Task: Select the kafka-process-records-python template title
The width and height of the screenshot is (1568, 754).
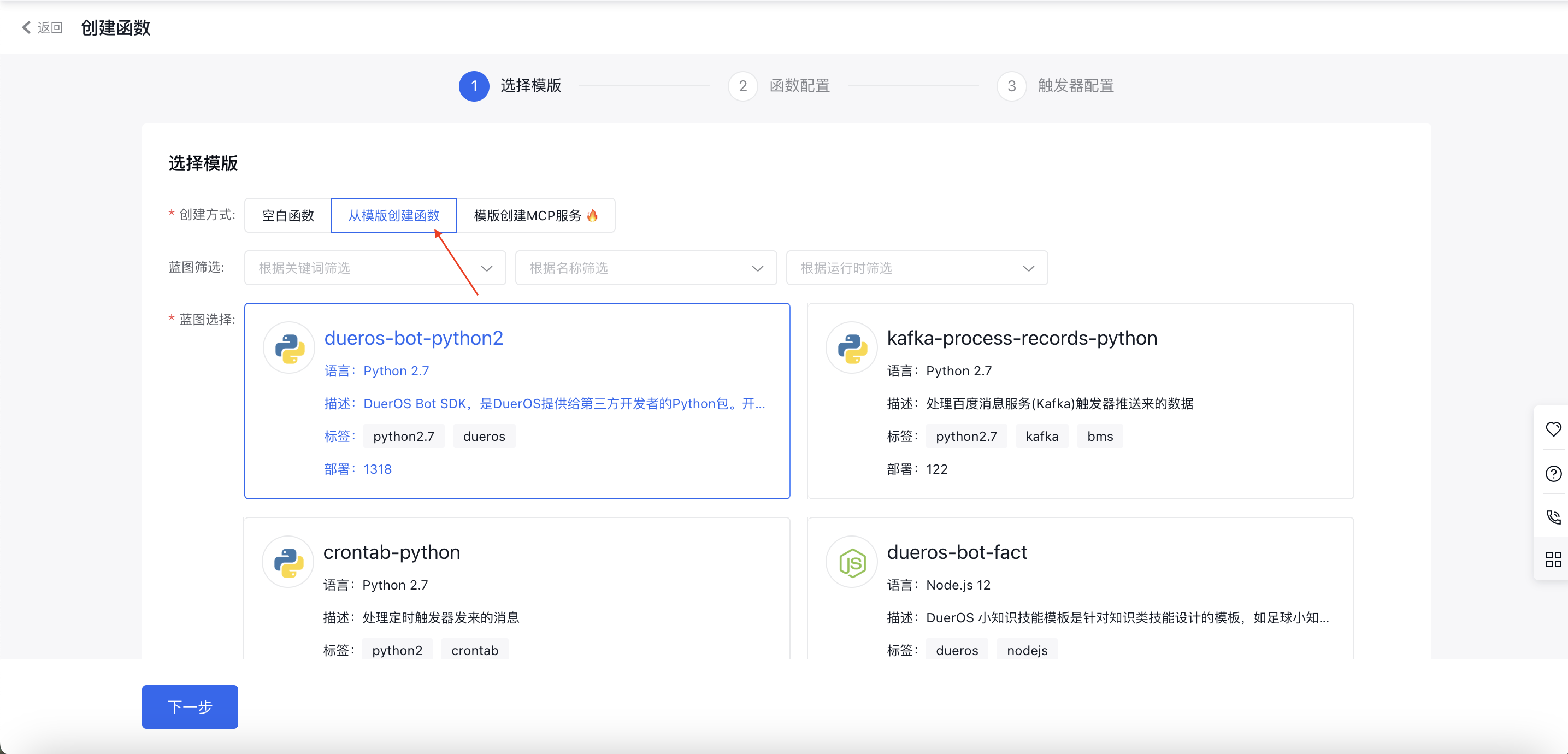Action: 1022,338
